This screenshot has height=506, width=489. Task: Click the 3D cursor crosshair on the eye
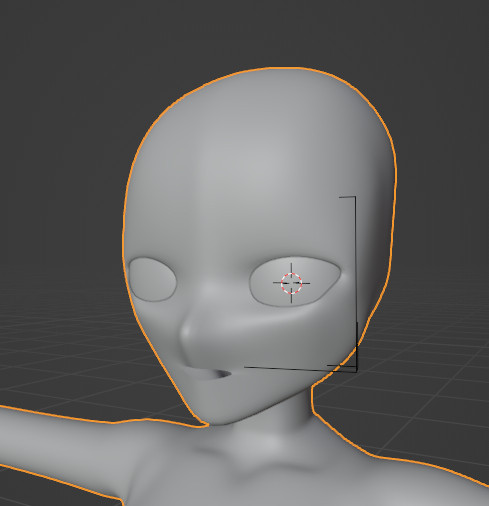[292, 283]
